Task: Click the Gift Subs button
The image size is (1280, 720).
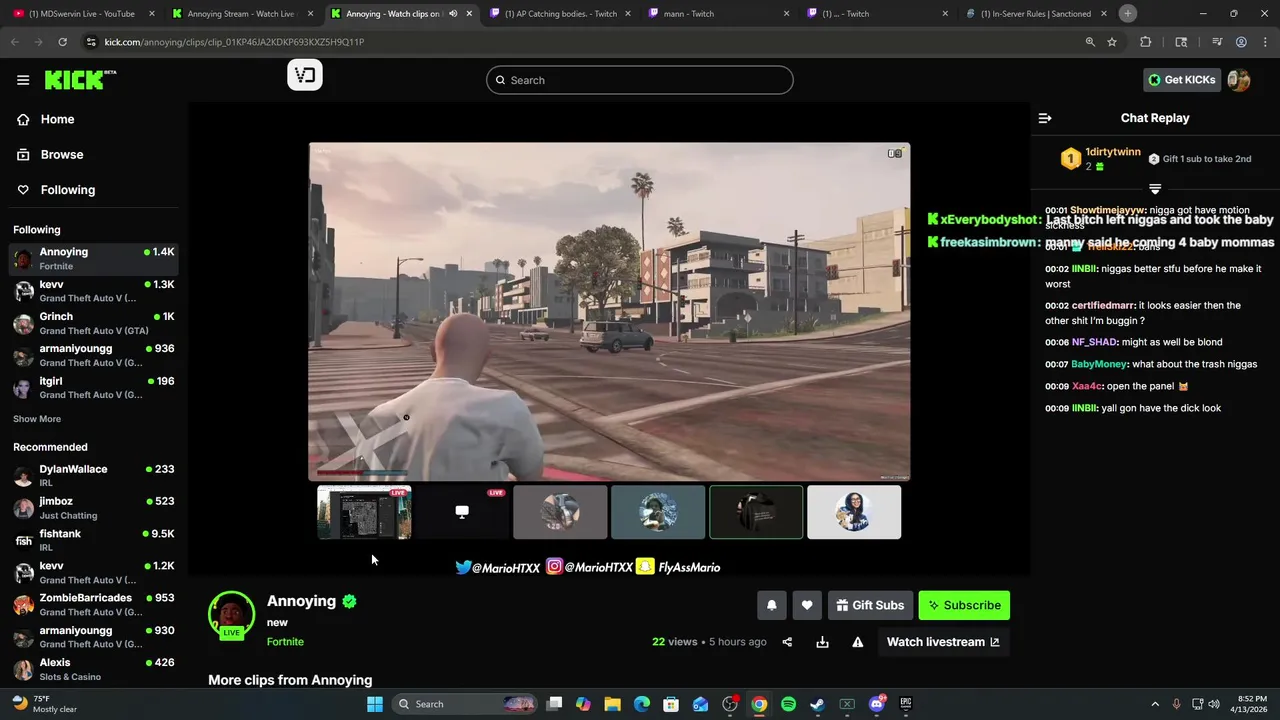Action: (869, 605)
